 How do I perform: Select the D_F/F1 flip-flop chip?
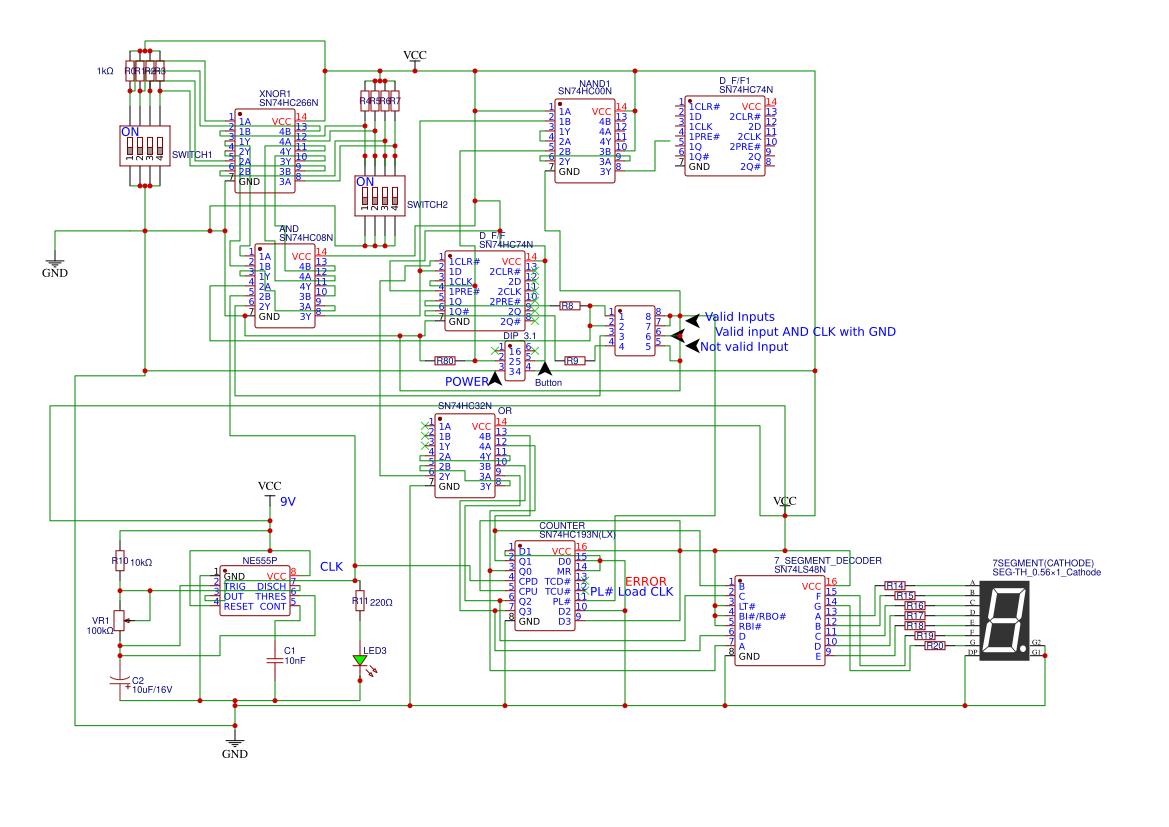click(724, 136)
